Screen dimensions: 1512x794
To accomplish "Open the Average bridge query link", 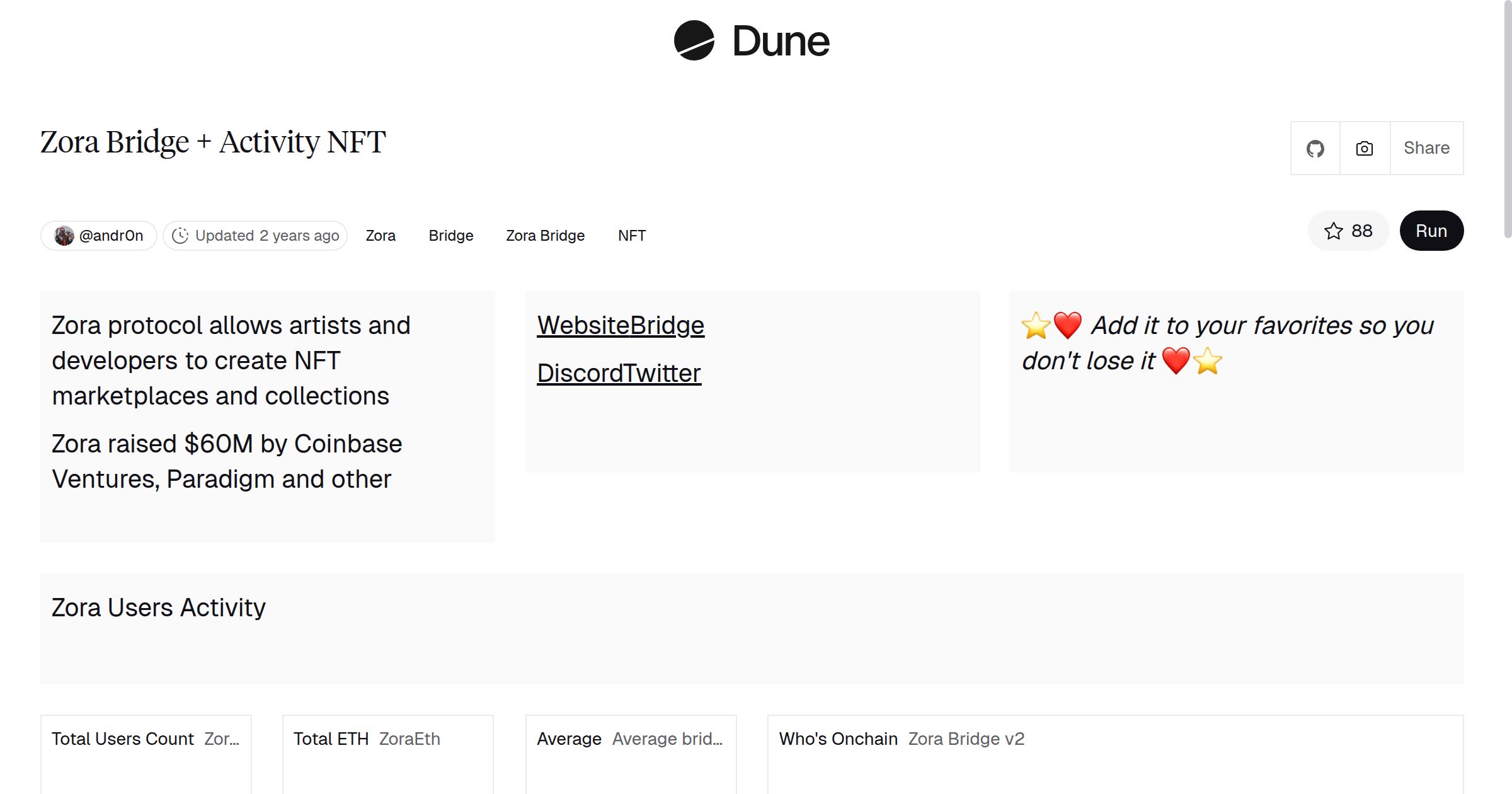I will (x=667, y=739).
